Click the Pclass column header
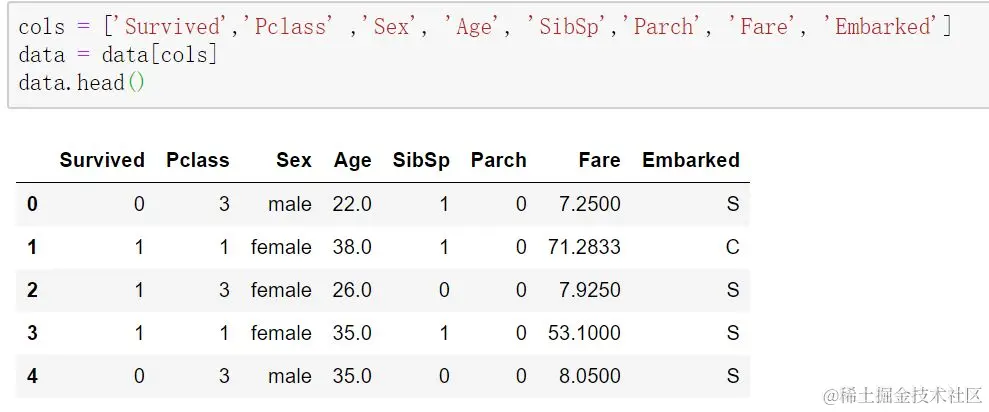 coord(197,160)
